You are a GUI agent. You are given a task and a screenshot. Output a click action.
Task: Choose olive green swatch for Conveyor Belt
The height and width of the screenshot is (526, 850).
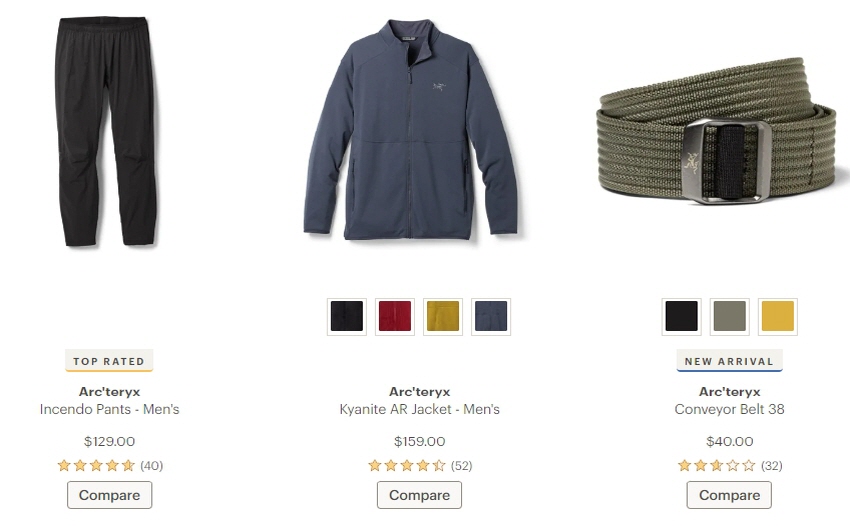730,316
